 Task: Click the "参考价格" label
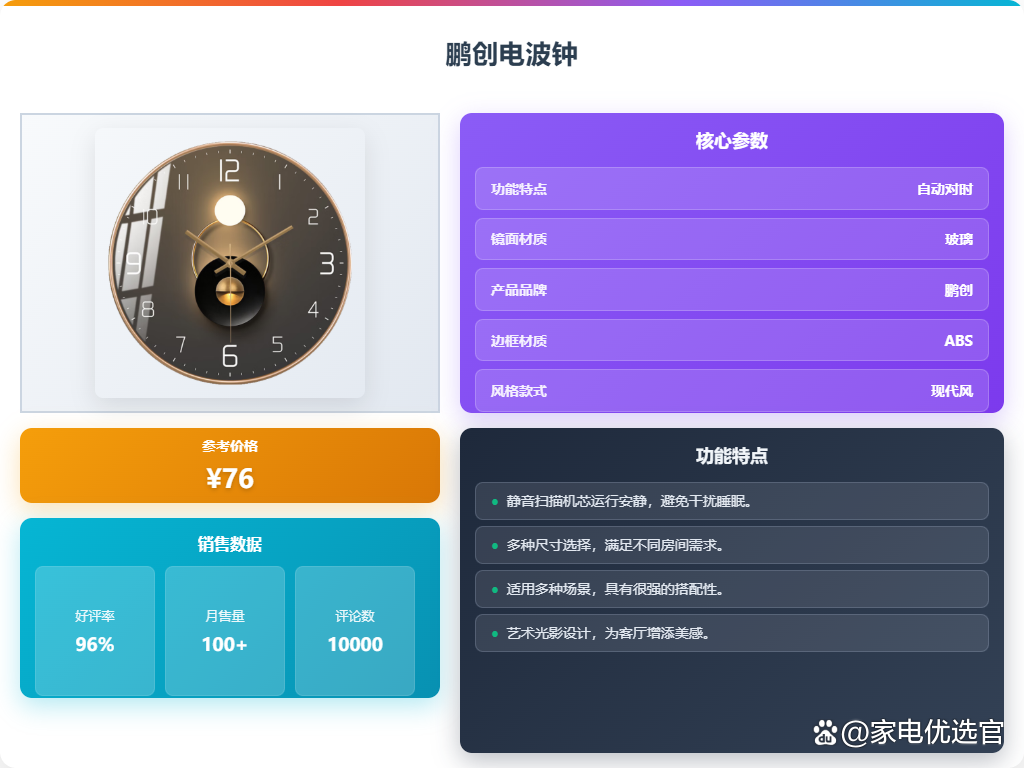230,446
